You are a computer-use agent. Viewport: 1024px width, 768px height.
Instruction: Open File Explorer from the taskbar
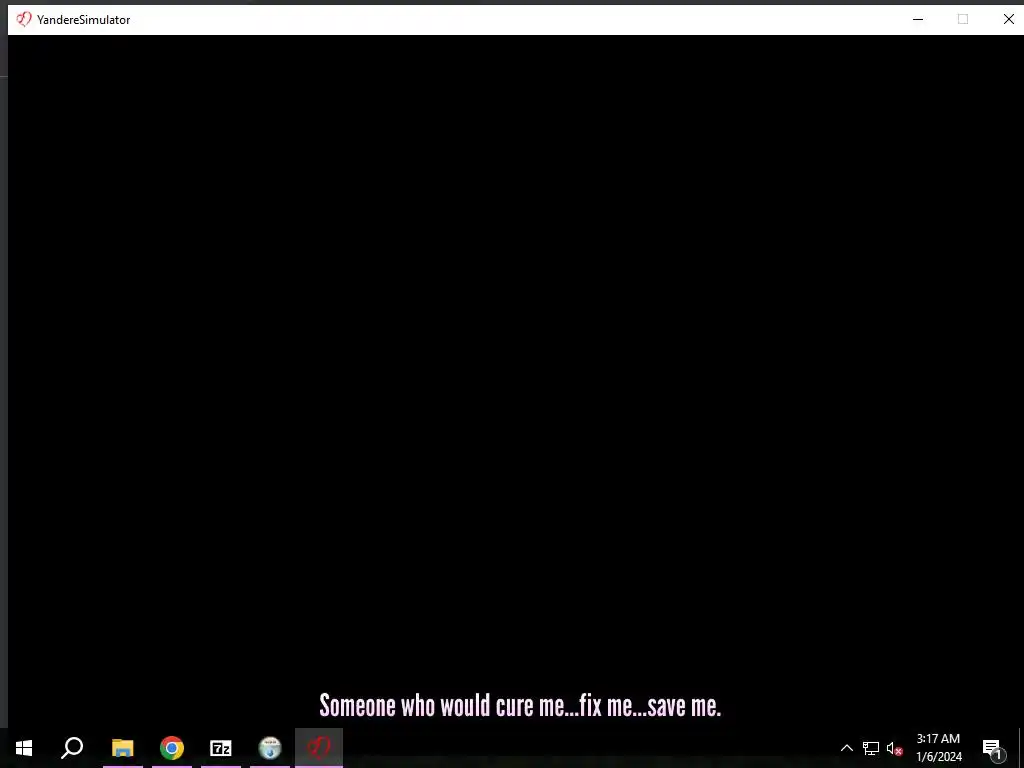point(122,748)
